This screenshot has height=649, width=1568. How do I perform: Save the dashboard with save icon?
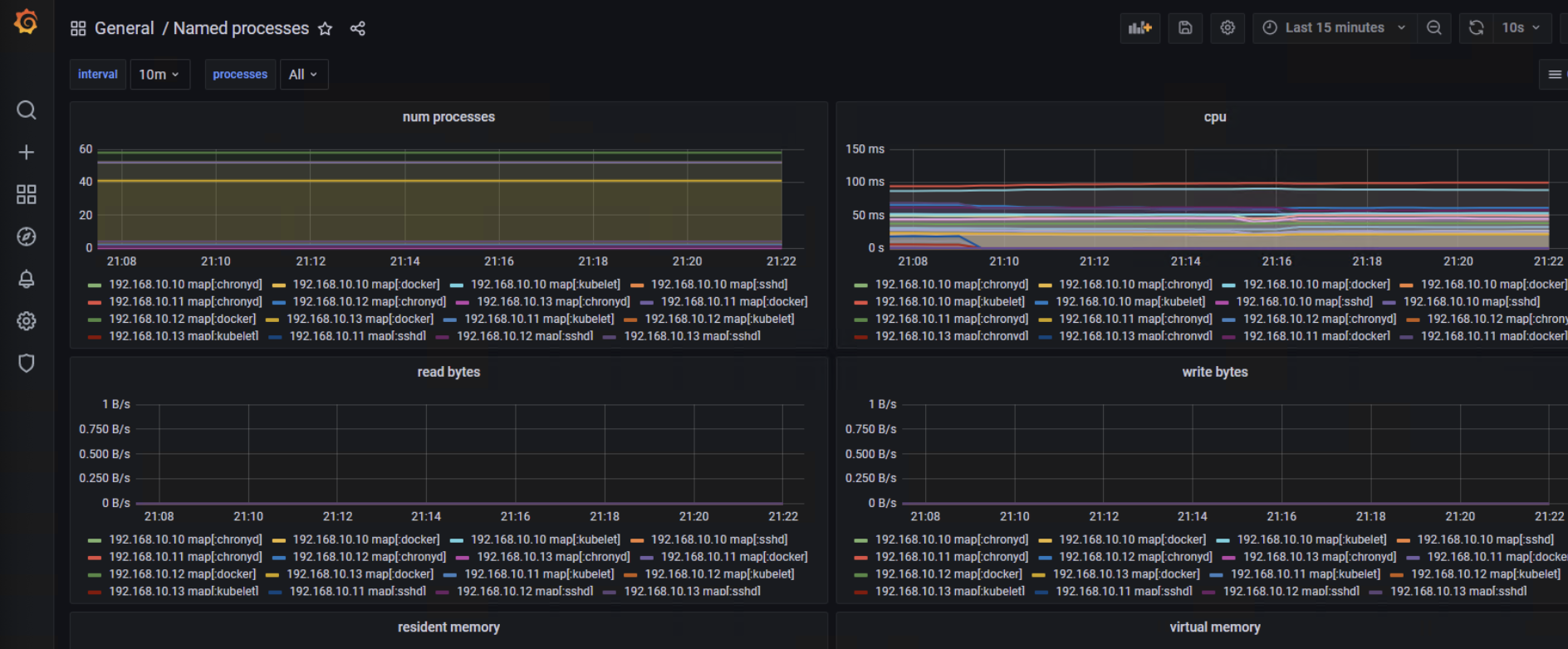pyautogui.click(x=1185, y=28)
